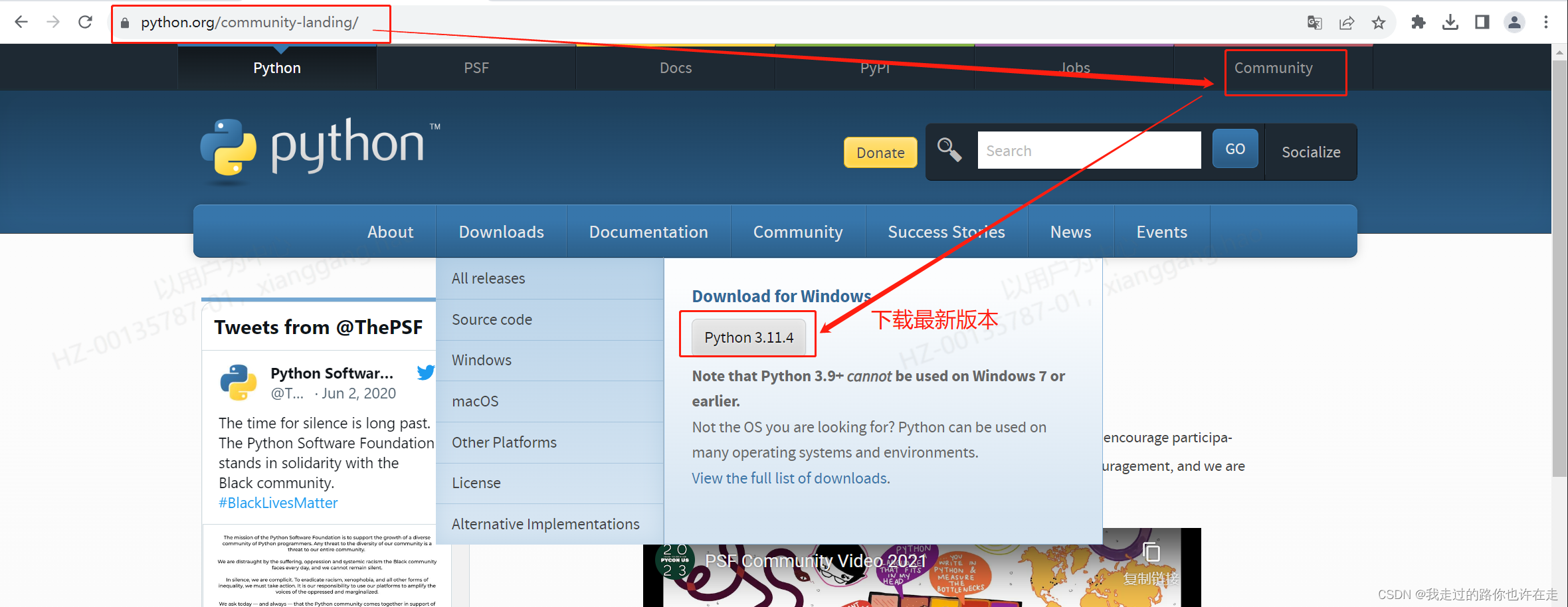Open the extensions puzzle icon
The image size is (1568, 607).
[x=1419, y=23]
